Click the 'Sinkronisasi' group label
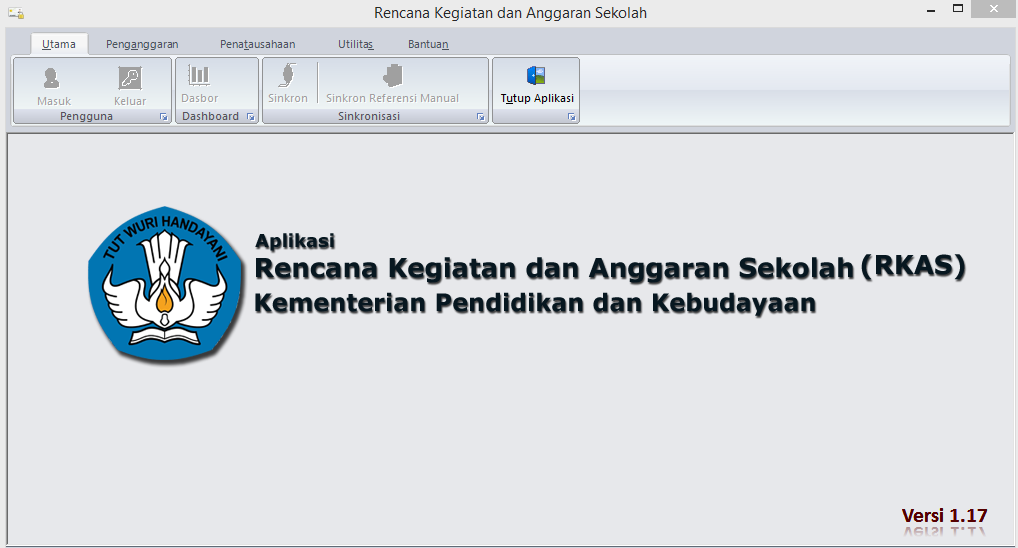The image size is (1018, 548). click(369, 116)
